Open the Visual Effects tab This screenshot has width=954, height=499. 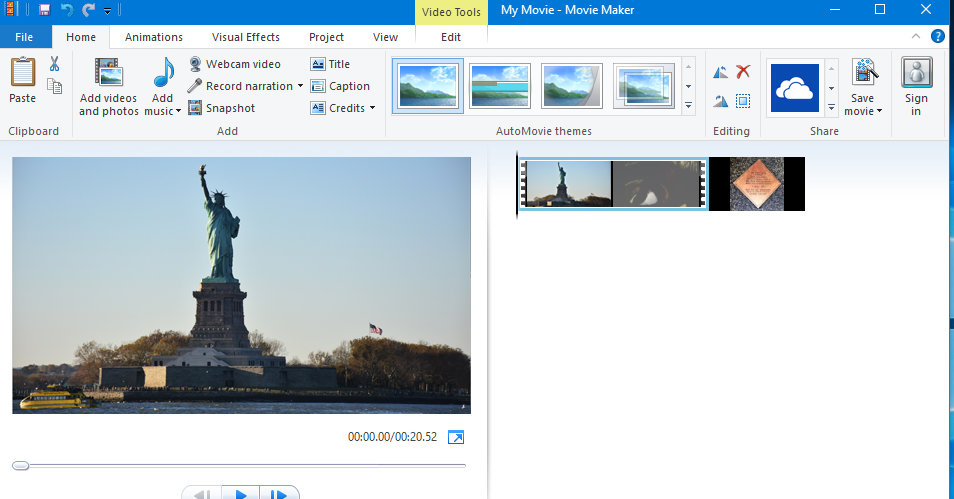[246, 37]
